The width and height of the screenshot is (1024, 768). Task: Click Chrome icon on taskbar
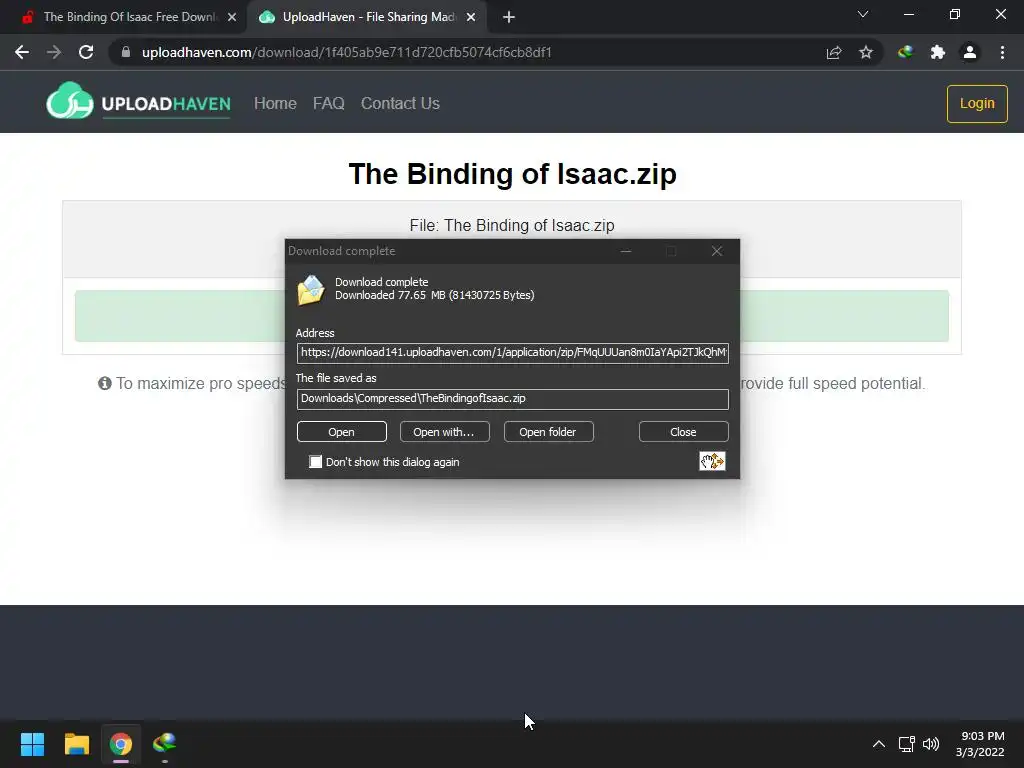pyautogui.click(x=121, y=744)
